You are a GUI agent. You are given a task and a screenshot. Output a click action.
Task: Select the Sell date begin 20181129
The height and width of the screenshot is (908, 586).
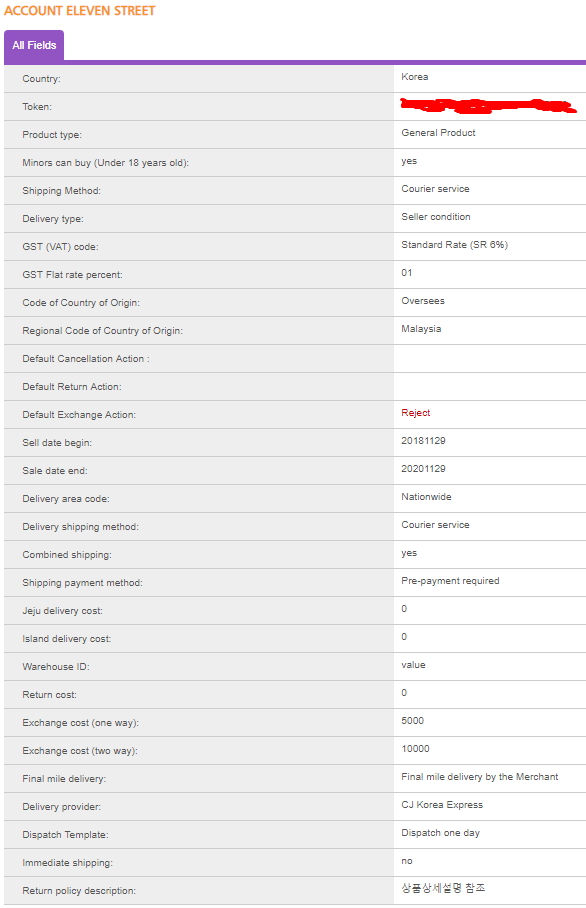click(x=423, y=441)
